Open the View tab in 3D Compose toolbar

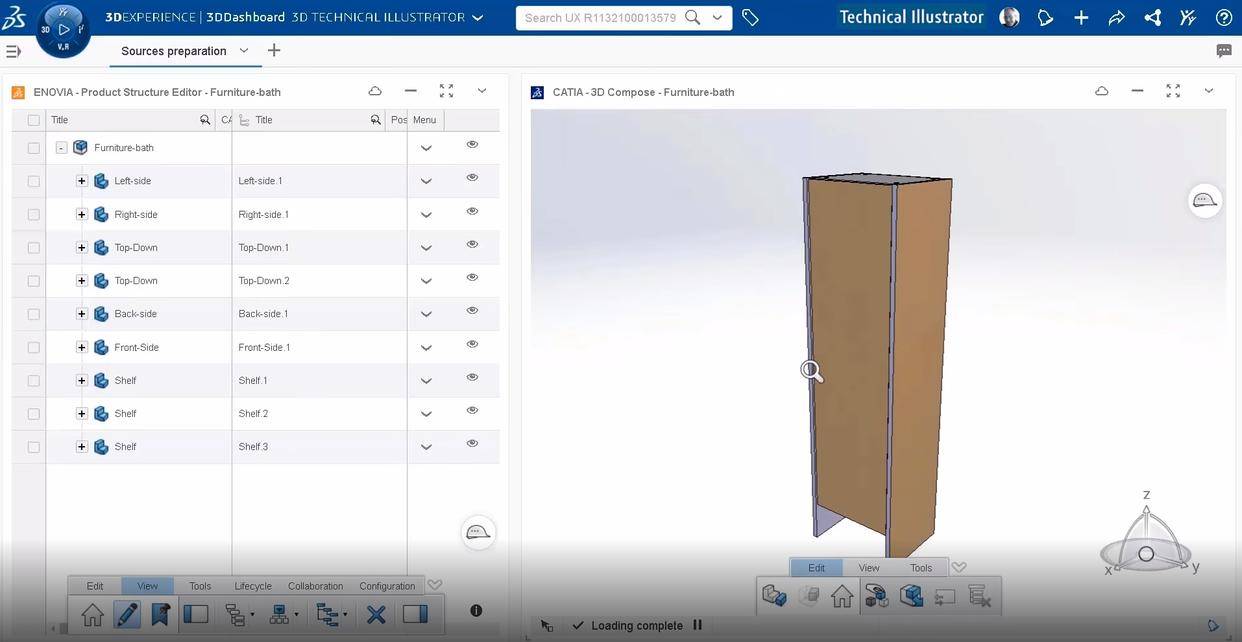(x=869, y=568)
